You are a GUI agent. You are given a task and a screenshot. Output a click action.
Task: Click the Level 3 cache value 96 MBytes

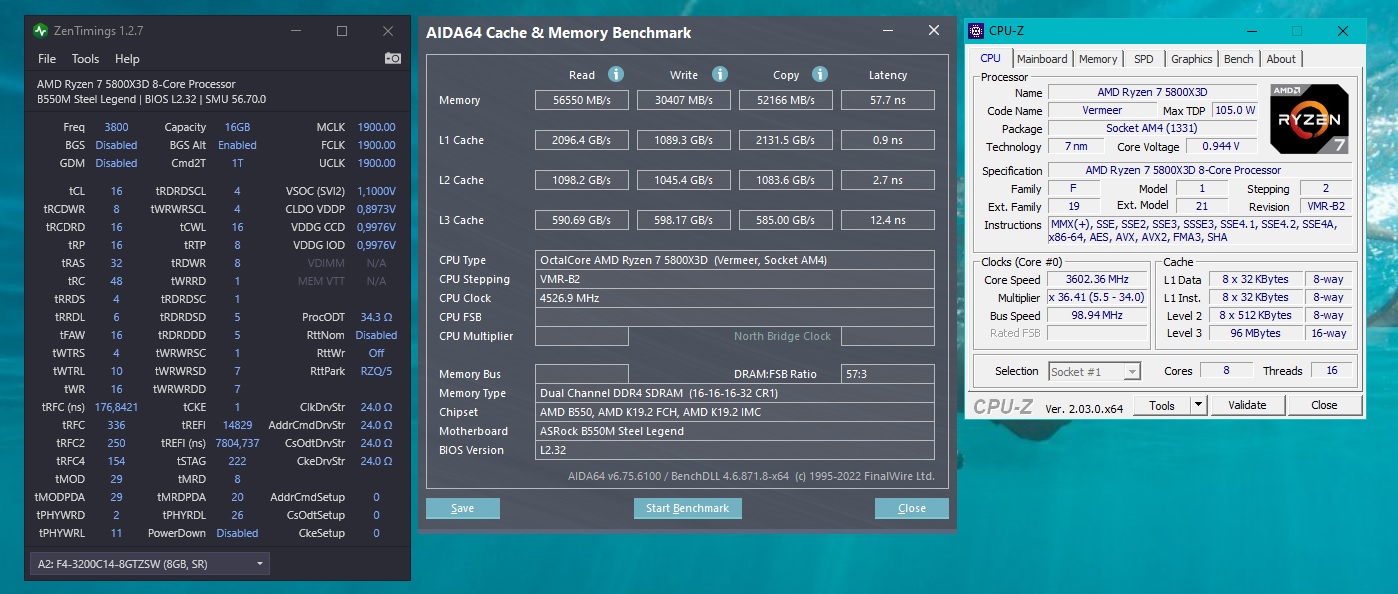pyautogui.click(x=1256, y=334)
